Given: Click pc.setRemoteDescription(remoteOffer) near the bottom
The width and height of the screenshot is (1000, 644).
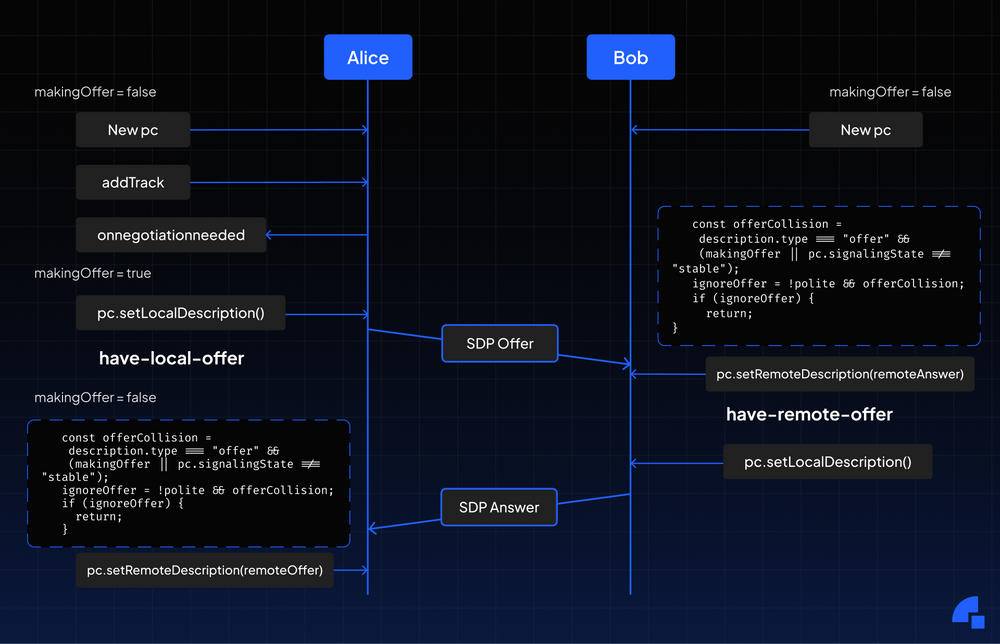Looking at the screenshot, I should (204, 570).
